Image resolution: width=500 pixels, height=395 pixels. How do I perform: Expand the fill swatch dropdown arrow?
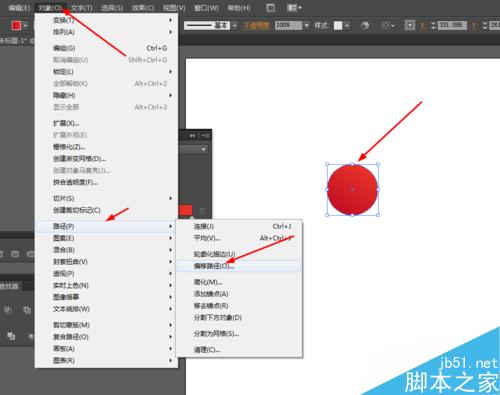tap(25, 25)
